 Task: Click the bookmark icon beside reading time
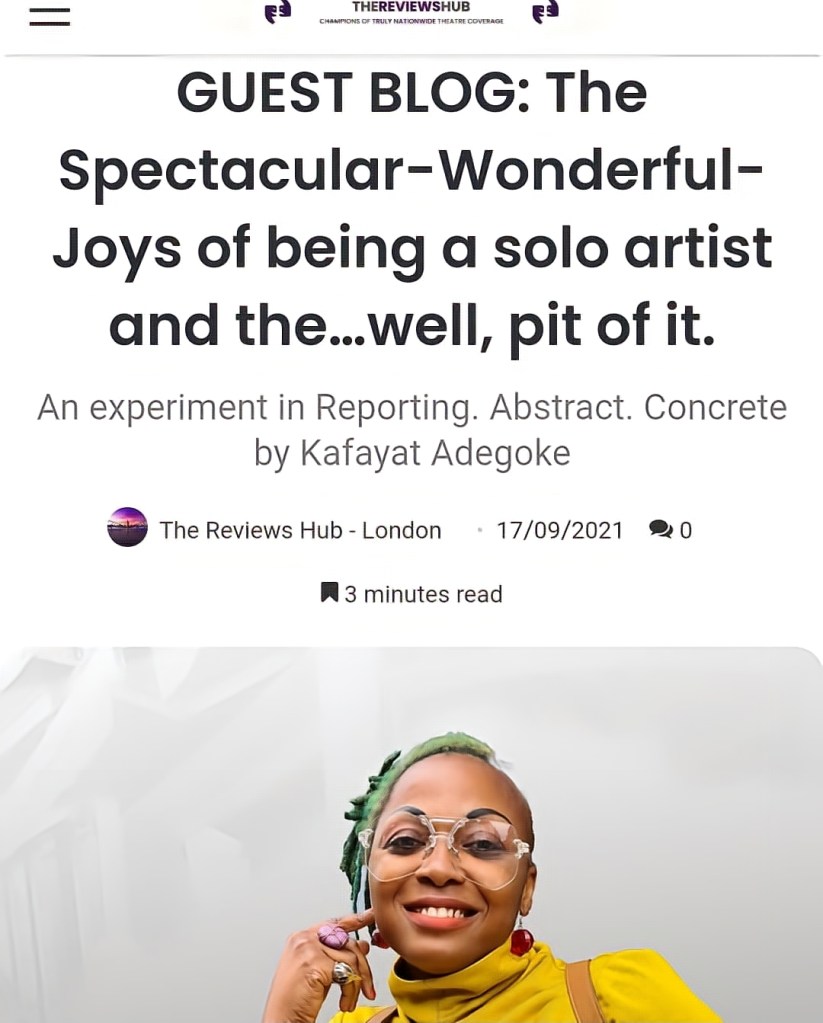(x=329, y=593)
